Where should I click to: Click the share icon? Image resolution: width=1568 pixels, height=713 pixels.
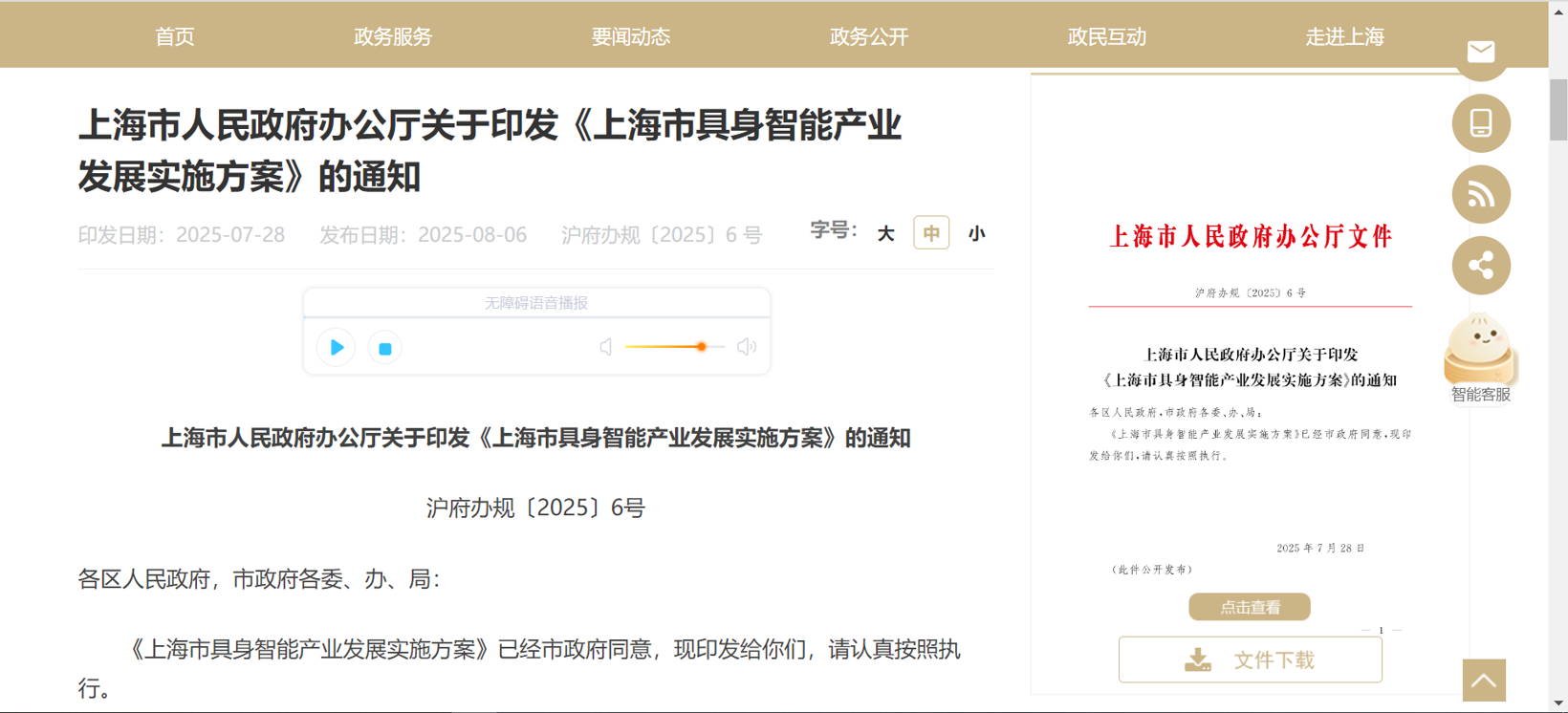[1481, 266]
